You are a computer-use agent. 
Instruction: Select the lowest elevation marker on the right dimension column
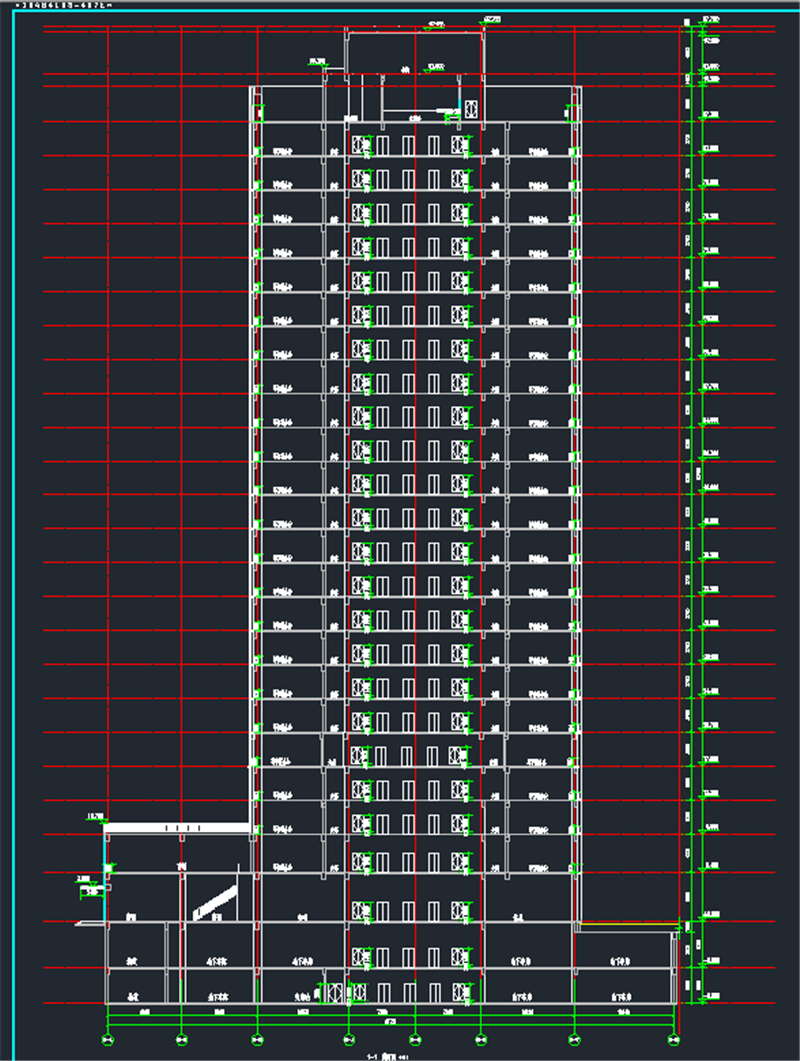[711, 996]
